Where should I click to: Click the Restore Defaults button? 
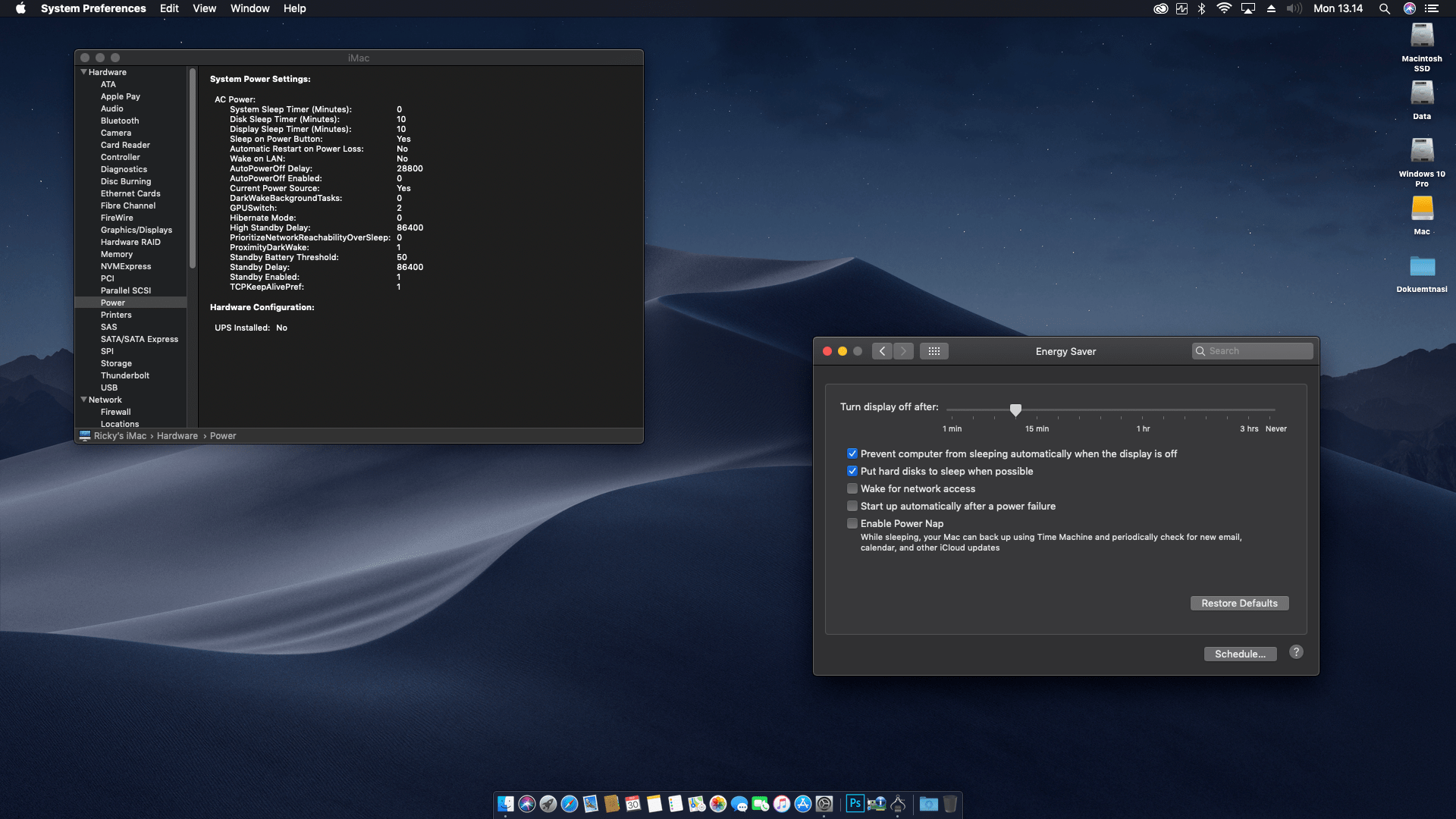coord(1239,603)
